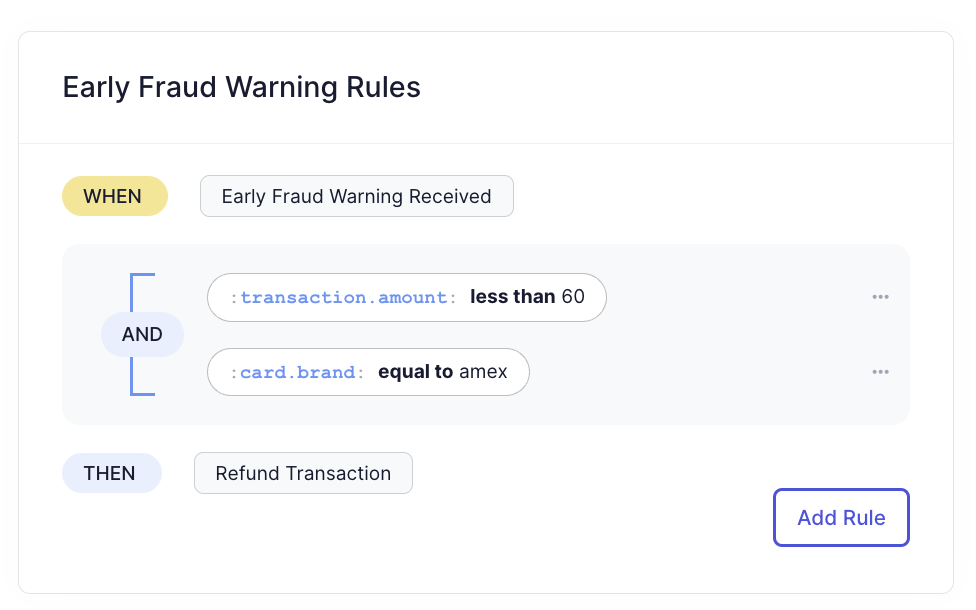Click the Early Fraud Warning Rules heading

[242, 87]
